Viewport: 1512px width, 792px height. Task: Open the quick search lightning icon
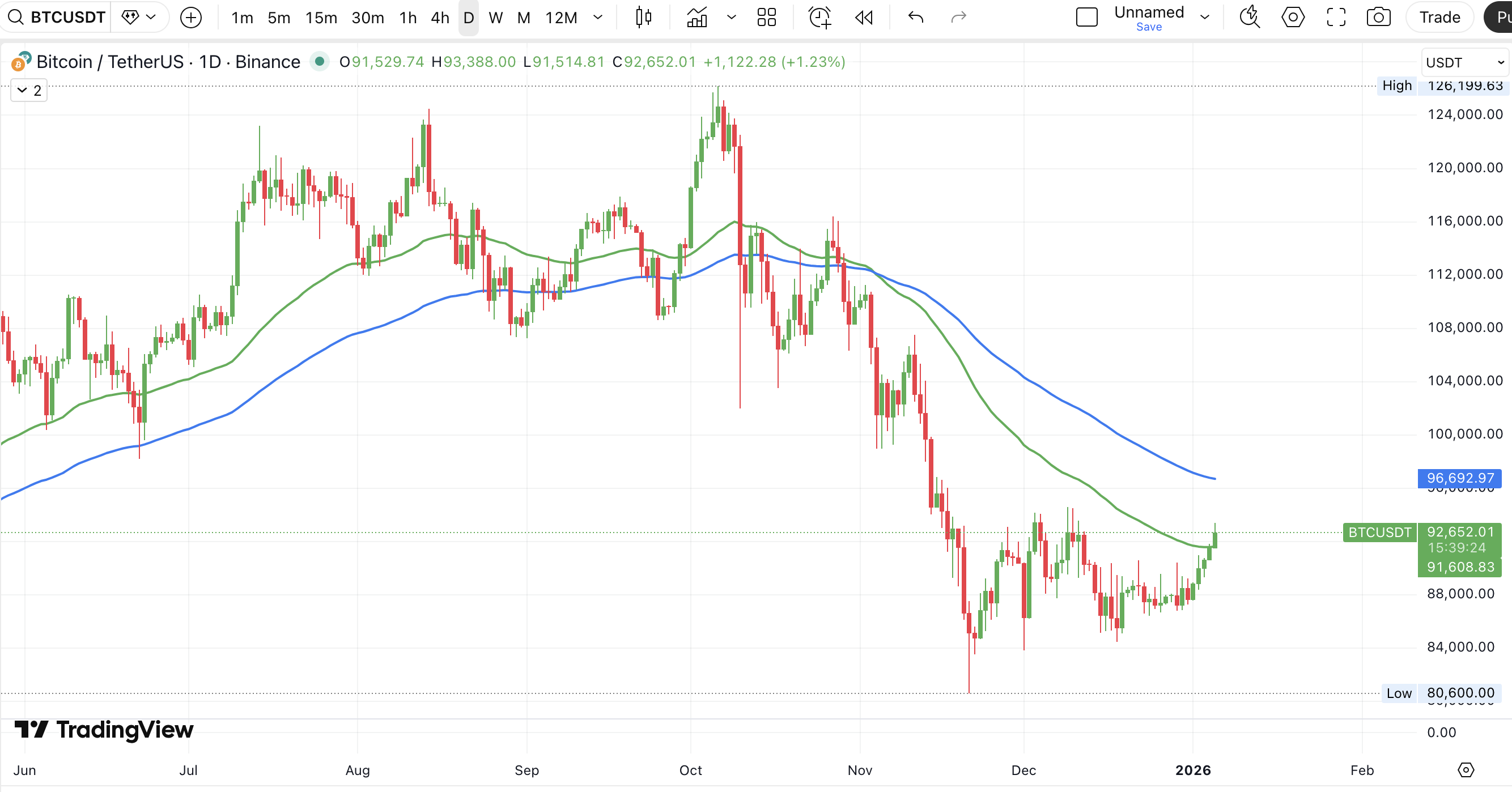[x=1250, y=18]
